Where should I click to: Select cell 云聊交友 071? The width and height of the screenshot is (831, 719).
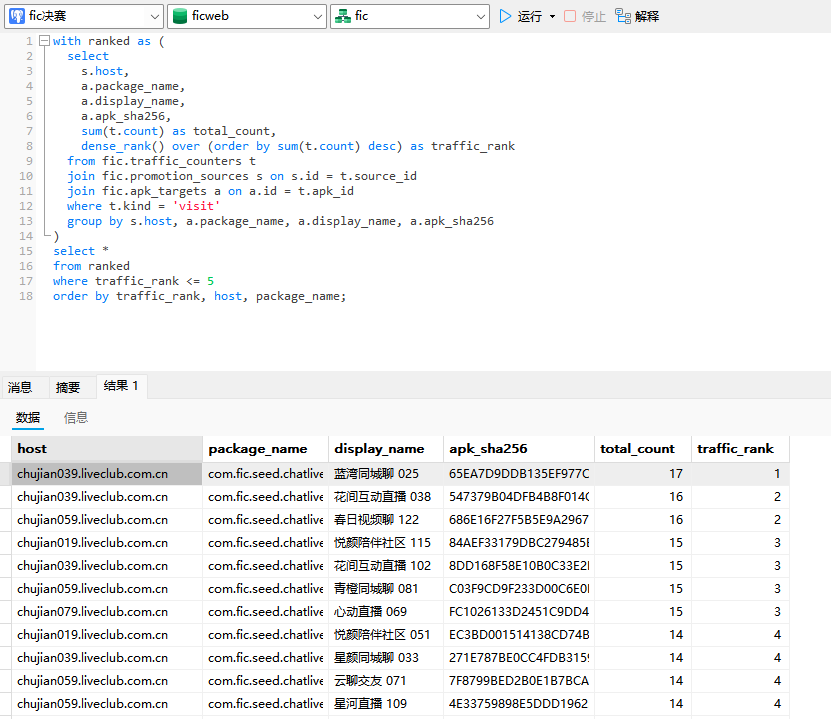pyautogui.click(x=386, y=681)
